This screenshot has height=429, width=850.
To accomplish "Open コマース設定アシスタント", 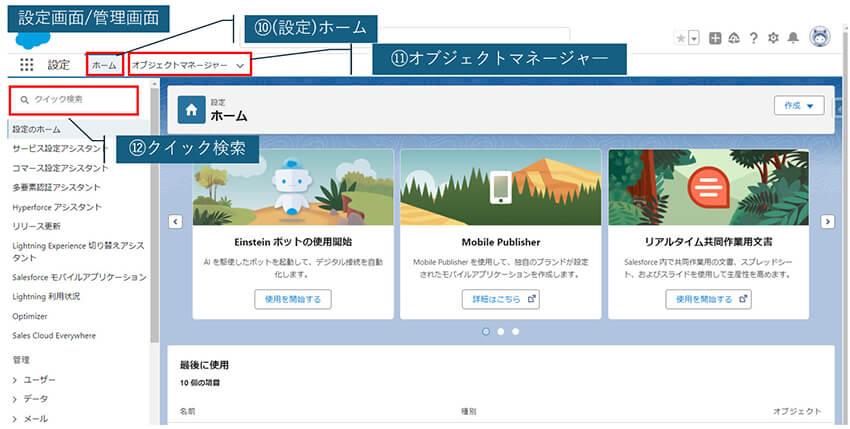I will (60, 168).
